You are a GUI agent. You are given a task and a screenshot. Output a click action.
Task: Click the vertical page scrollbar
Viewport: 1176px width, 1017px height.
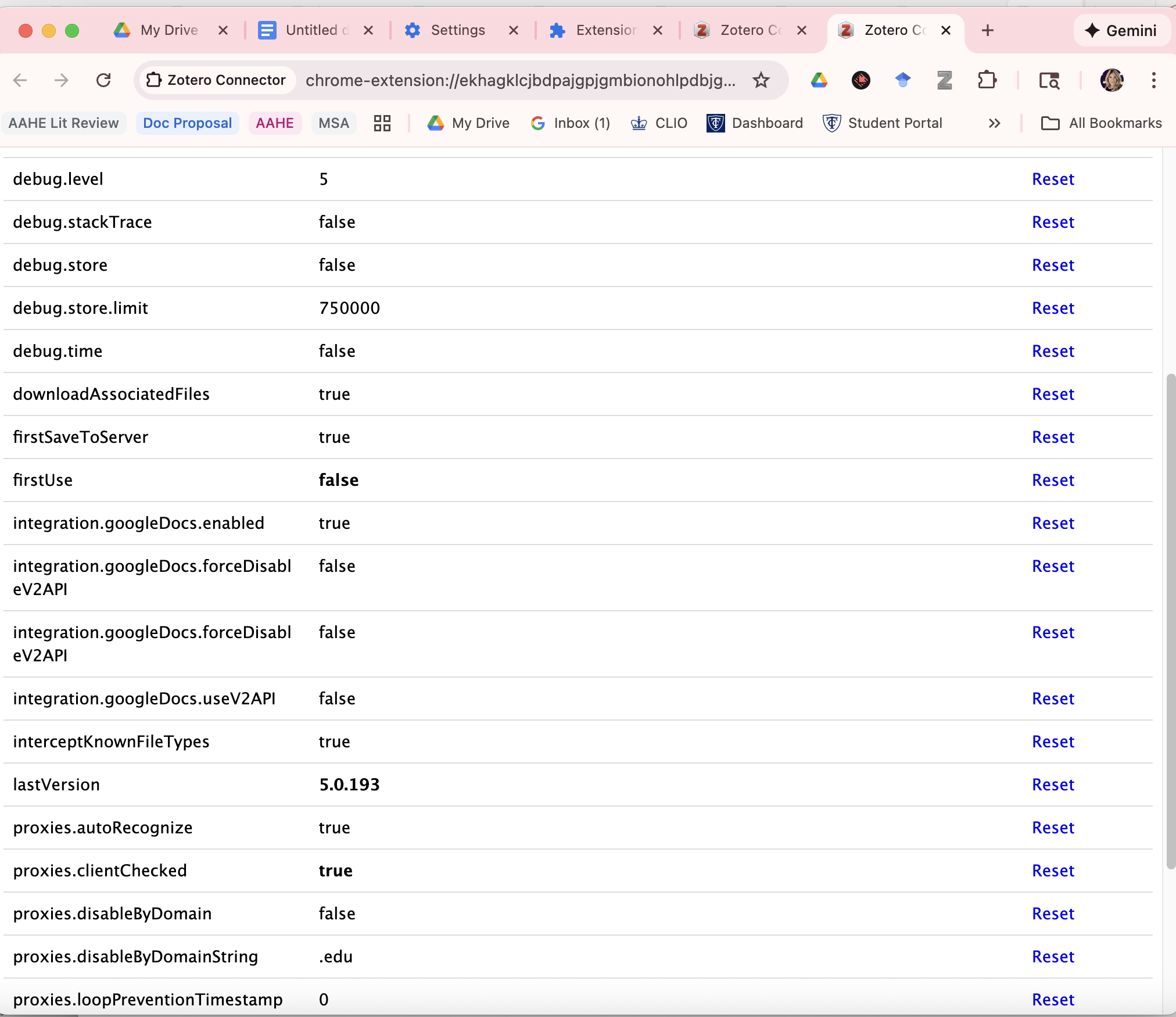point(1170,622)
